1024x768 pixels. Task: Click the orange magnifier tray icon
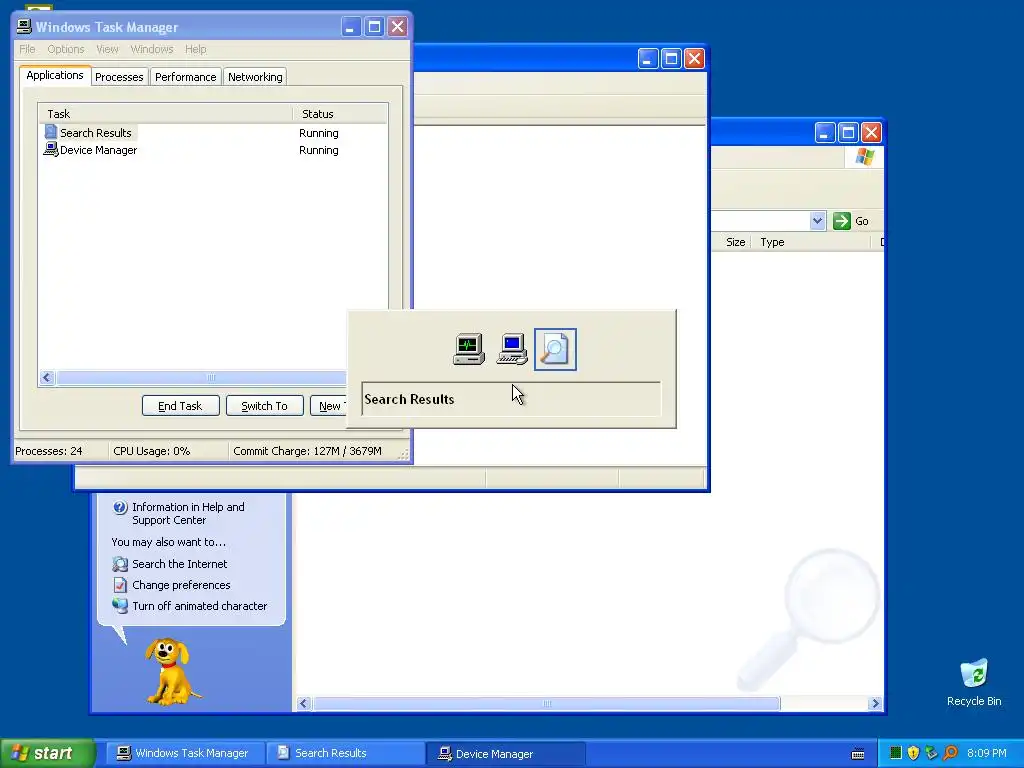pos(950,753)
